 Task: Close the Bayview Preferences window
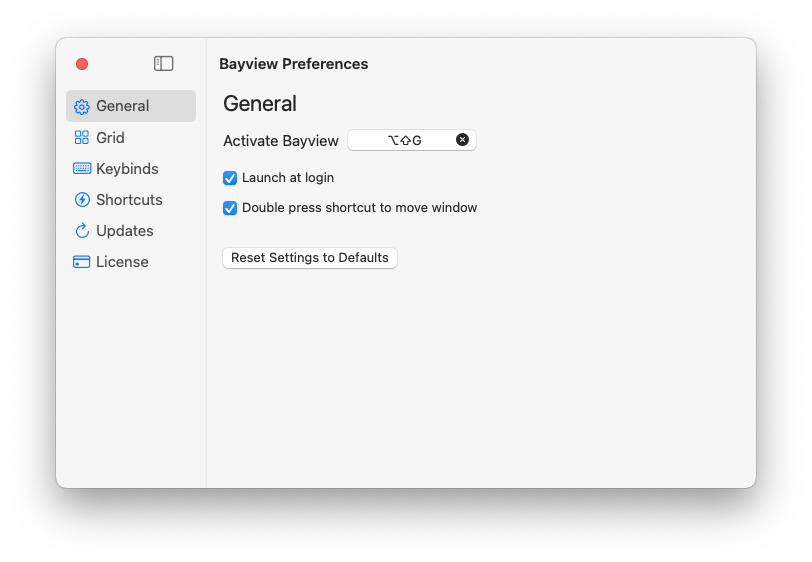tap(82, 64)
